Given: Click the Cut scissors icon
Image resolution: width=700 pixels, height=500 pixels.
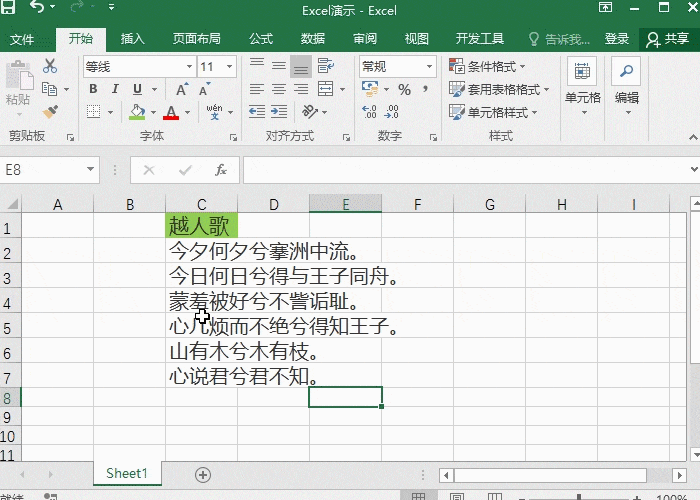Looking at the screenshot, I should pos(50,67).
